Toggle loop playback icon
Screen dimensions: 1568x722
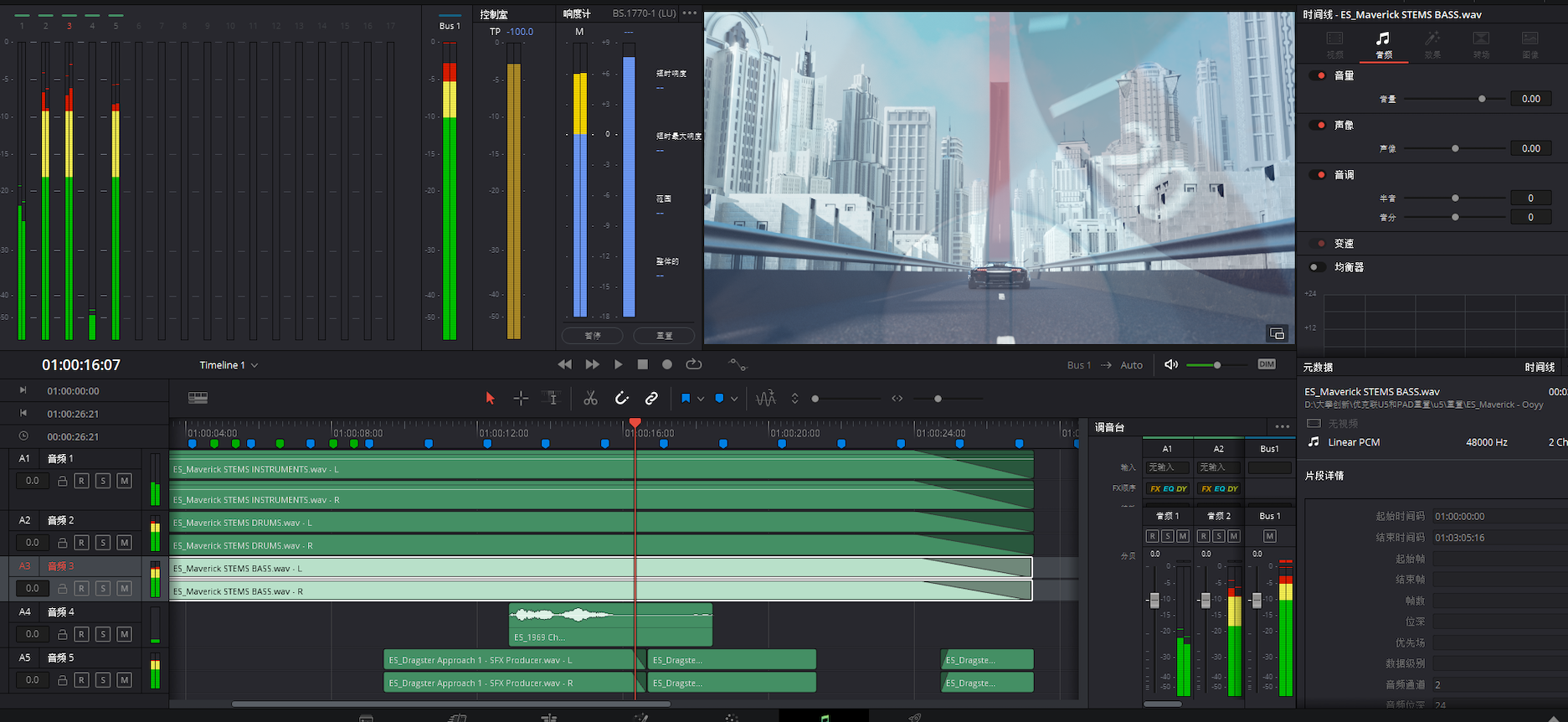[x=693, y=364]
